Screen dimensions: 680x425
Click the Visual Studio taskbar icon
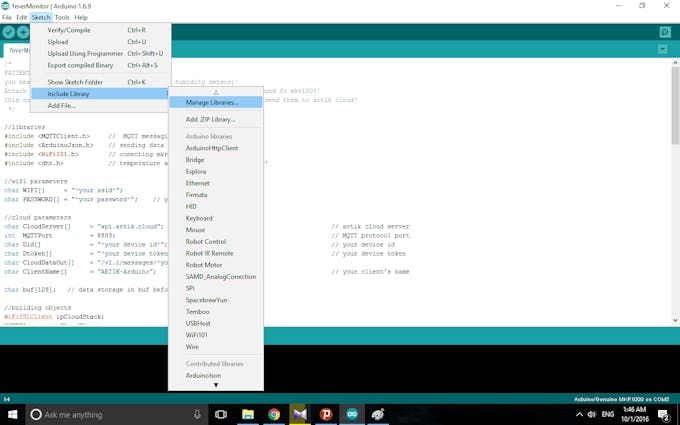(300, 414)
